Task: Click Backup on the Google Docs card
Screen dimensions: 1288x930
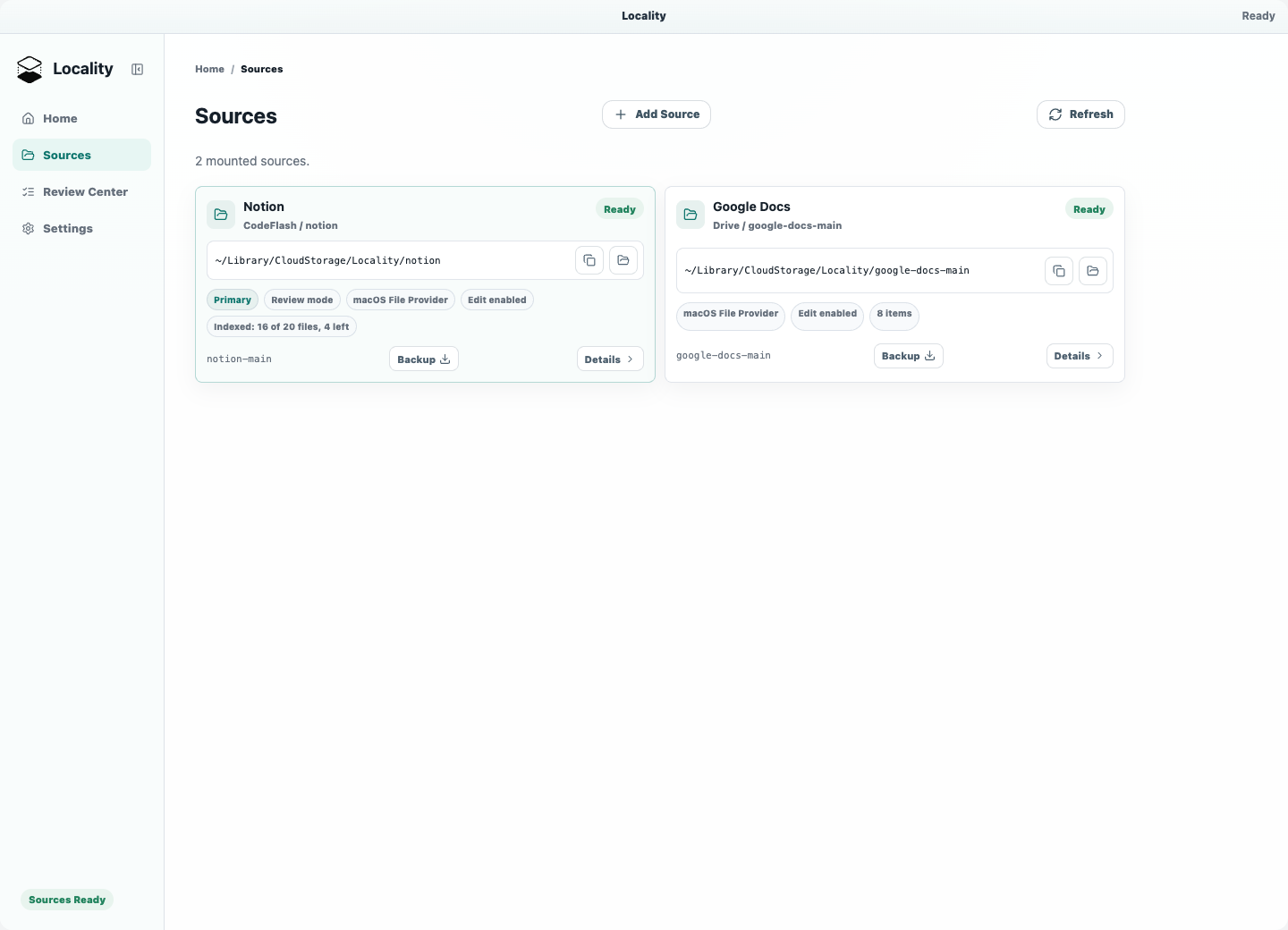Action: [909, 356]
